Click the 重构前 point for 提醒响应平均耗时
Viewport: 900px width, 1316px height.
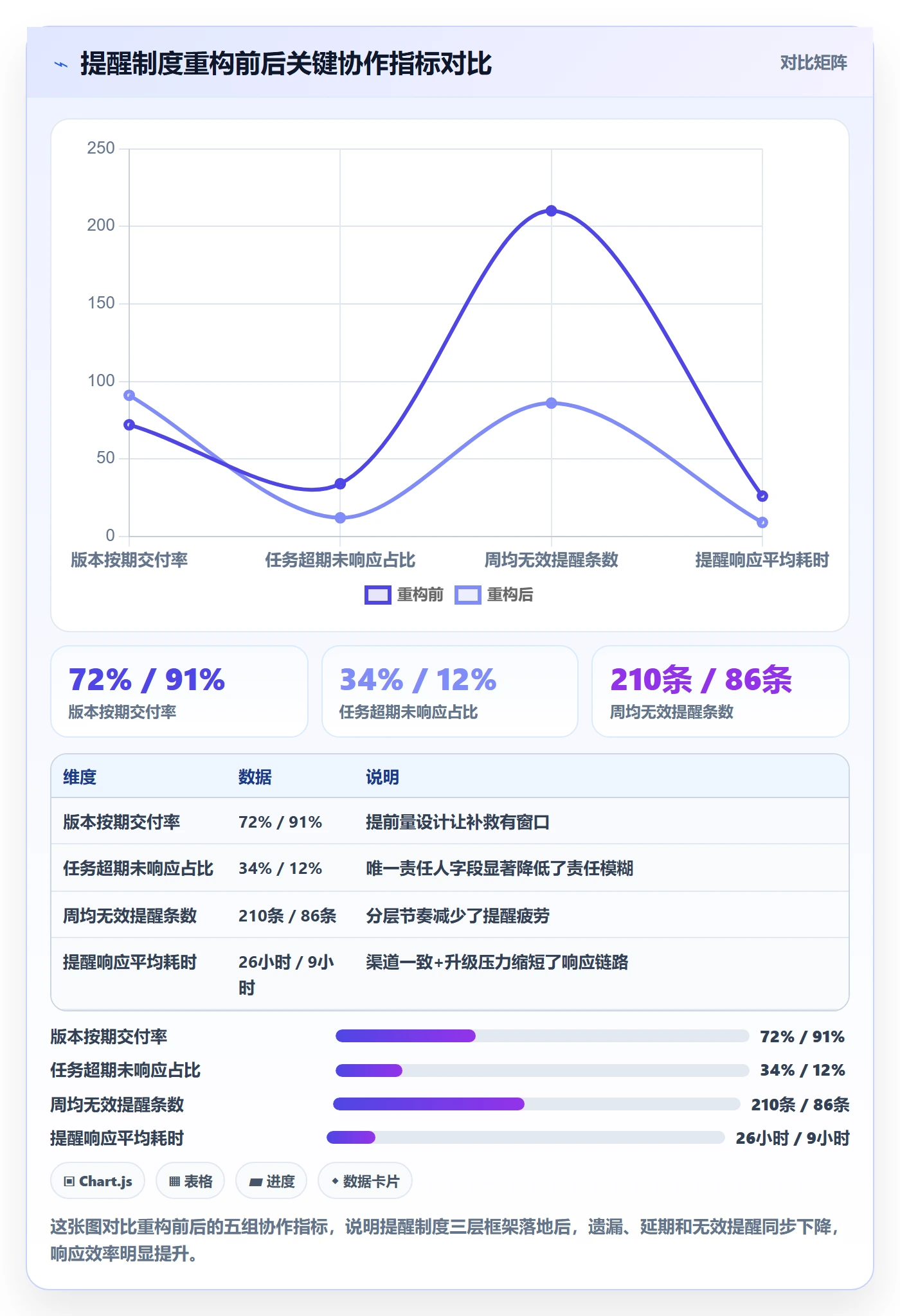pyautogui.click(x=762, y=496)
